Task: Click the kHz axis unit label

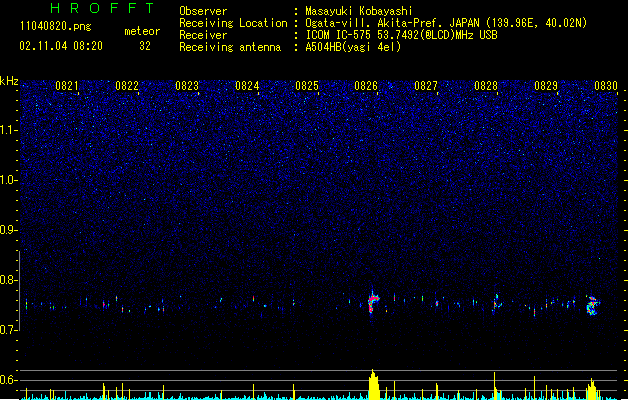Action: click(x=9, y=81)
